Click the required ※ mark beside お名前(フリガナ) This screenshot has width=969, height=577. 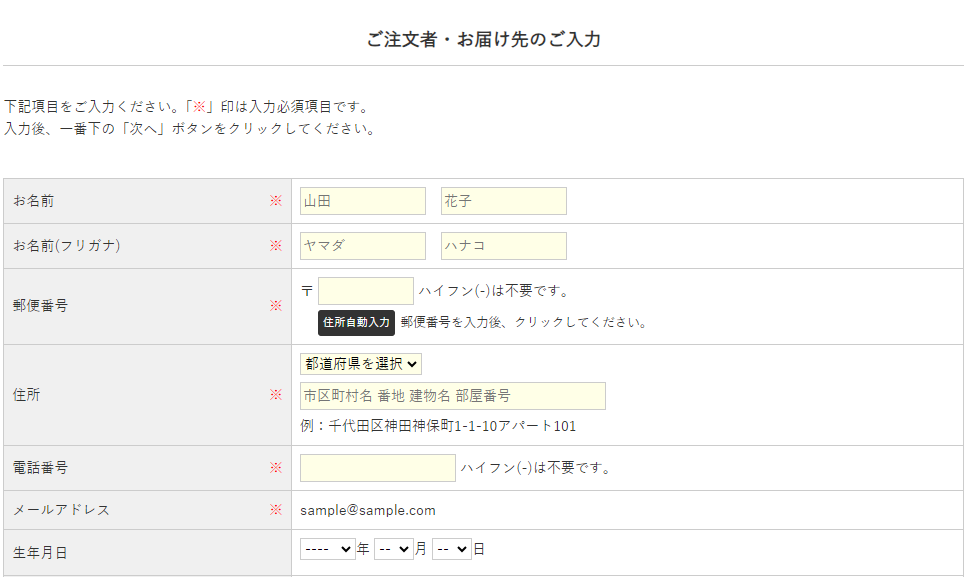click(x=276, y=246)
